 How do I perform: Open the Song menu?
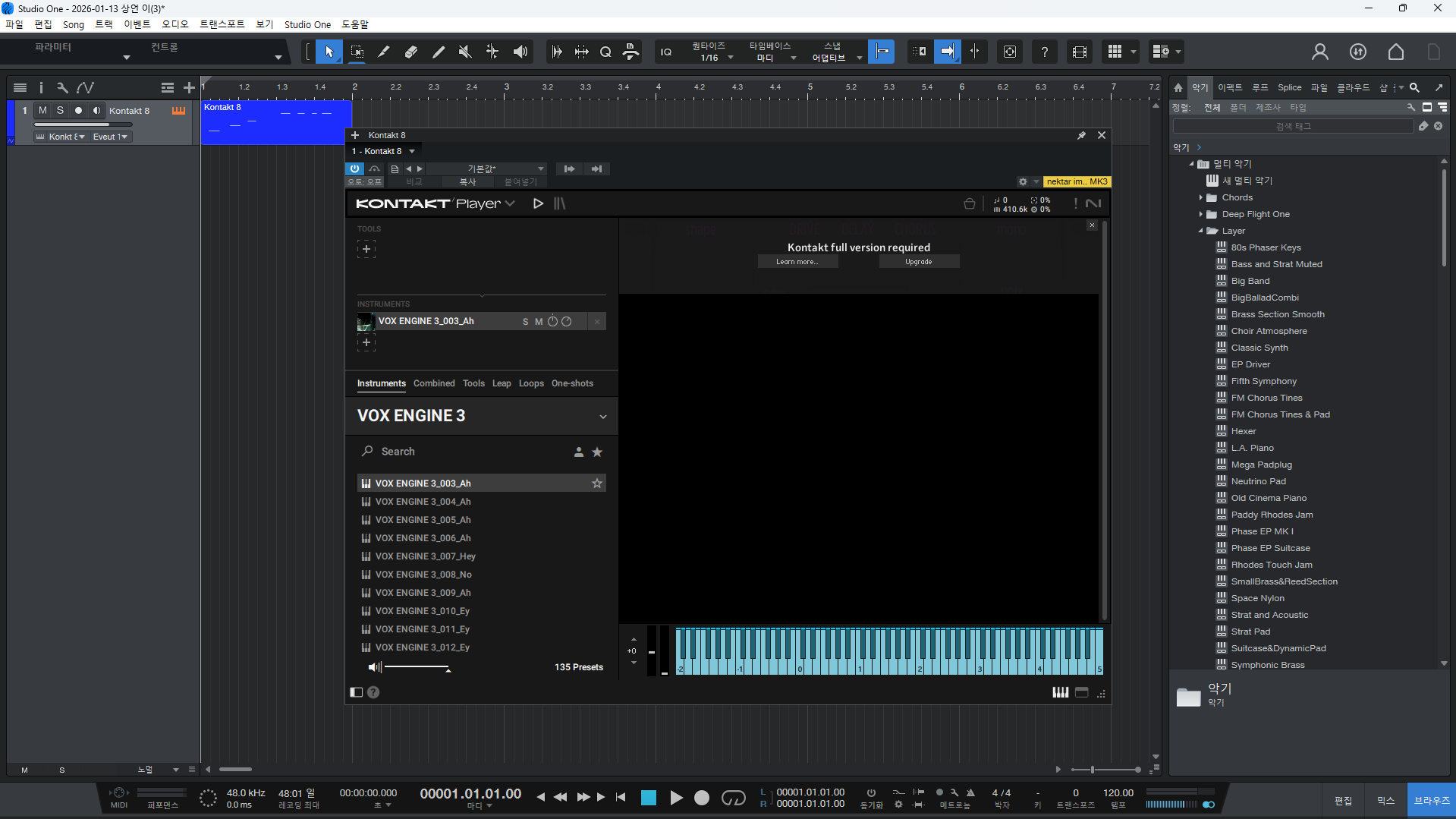pos(74,24)
